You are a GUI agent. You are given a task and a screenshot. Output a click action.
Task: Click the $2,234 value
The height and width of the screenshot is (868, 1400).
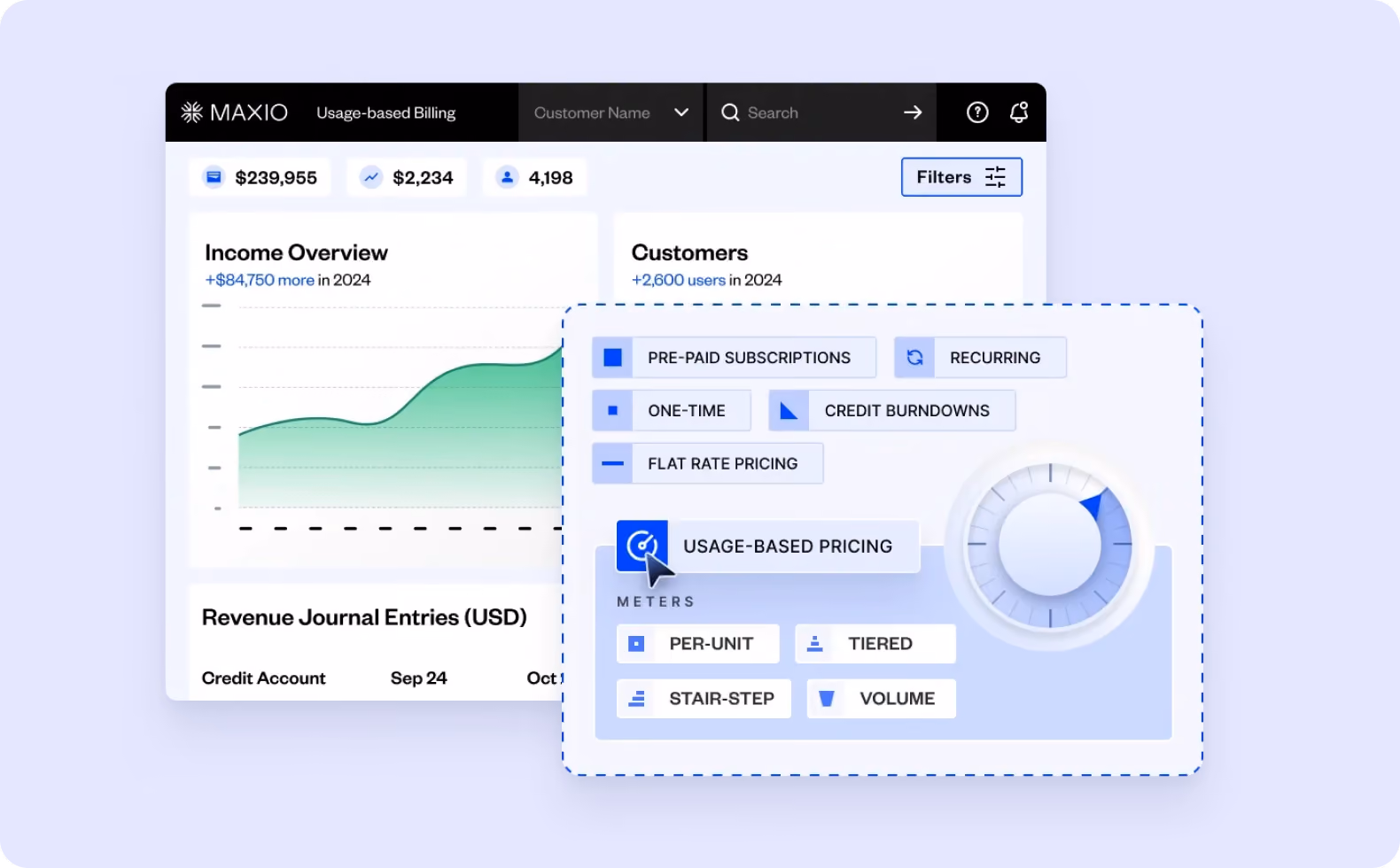pyautogui.click(x=423, y=178)
